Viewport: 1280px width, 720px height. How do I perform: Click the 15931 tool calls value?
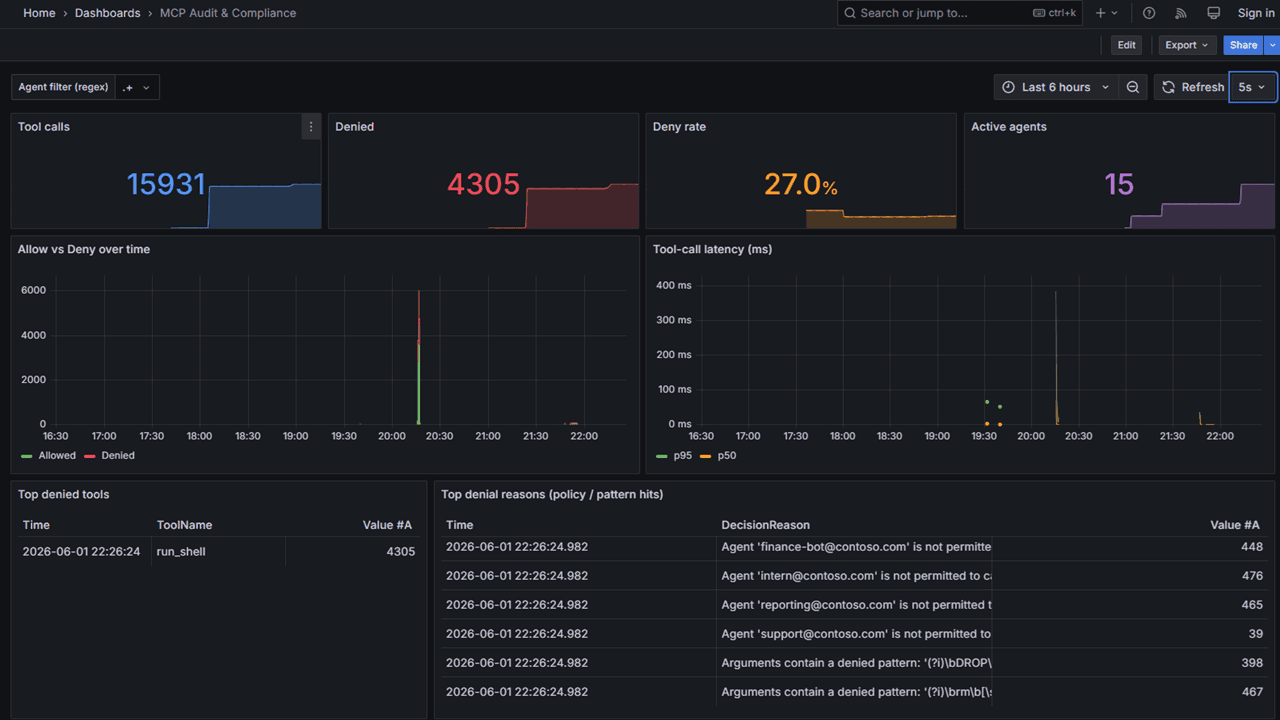[x=166, y=185]
